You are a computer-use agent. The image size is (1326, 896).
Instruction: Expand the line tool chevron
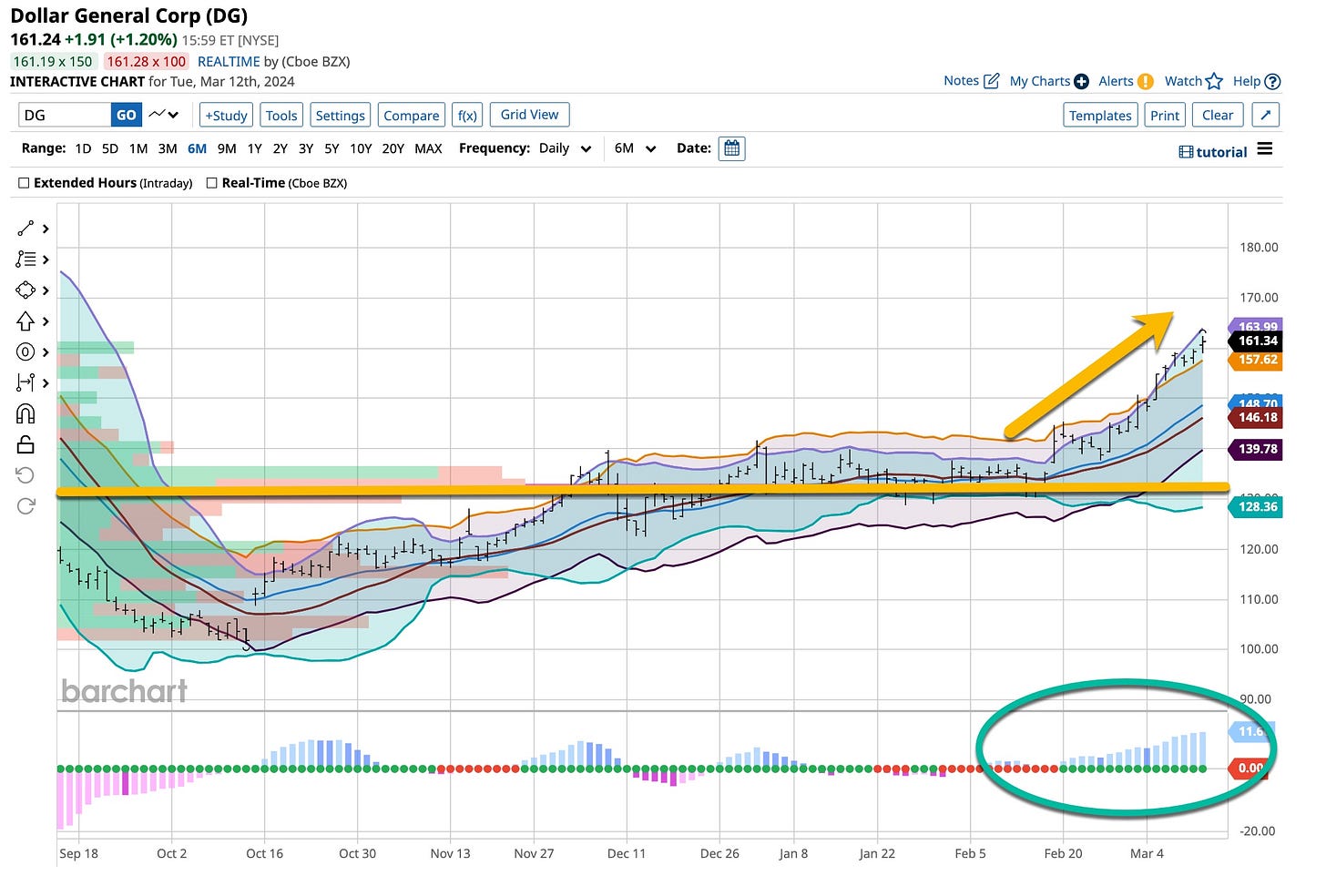click(46, 229)
